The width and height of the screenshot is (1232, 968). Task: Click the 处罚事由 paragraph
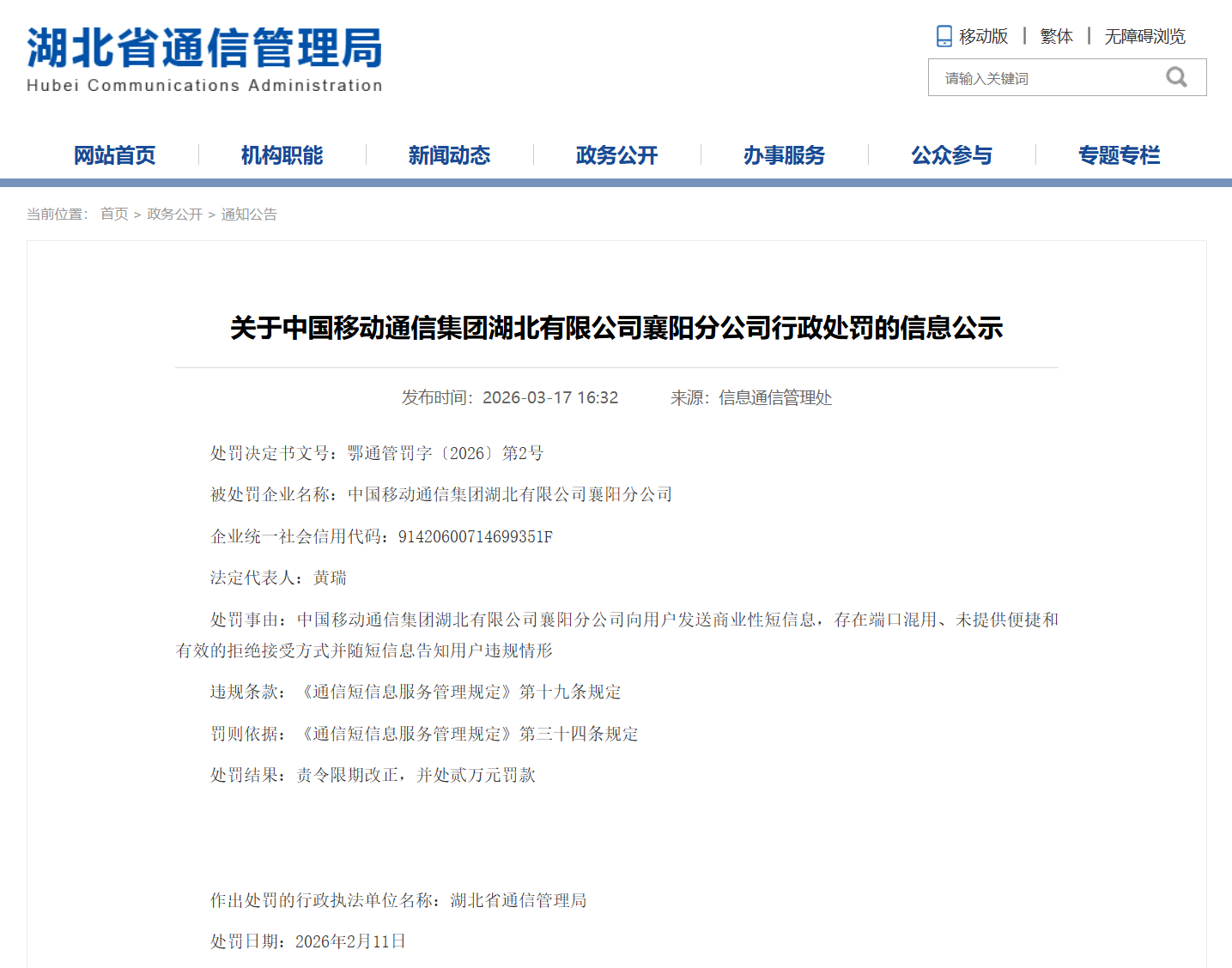point(616,635)
